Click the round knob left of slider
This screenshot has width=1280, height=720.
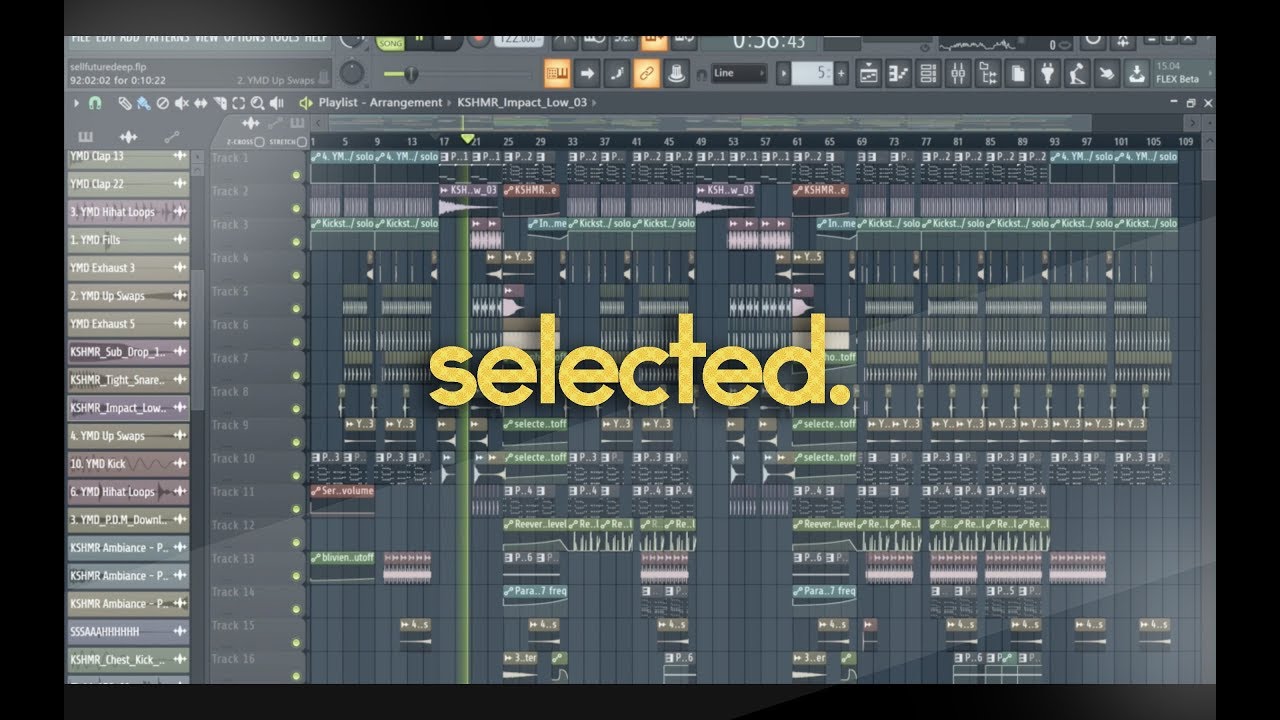pos(352,73)
